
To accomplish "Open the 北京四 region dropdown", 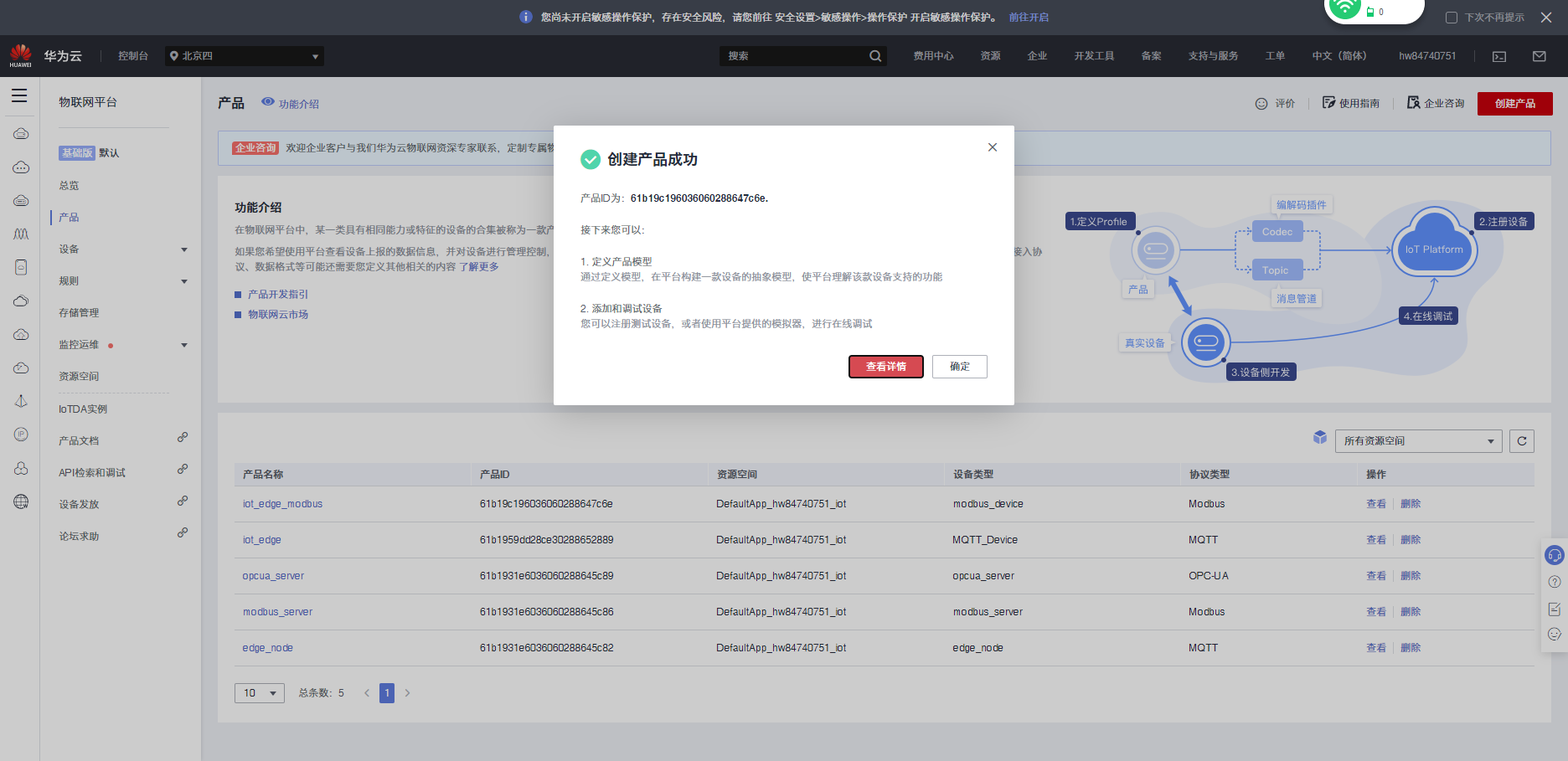I will point(244,56).
